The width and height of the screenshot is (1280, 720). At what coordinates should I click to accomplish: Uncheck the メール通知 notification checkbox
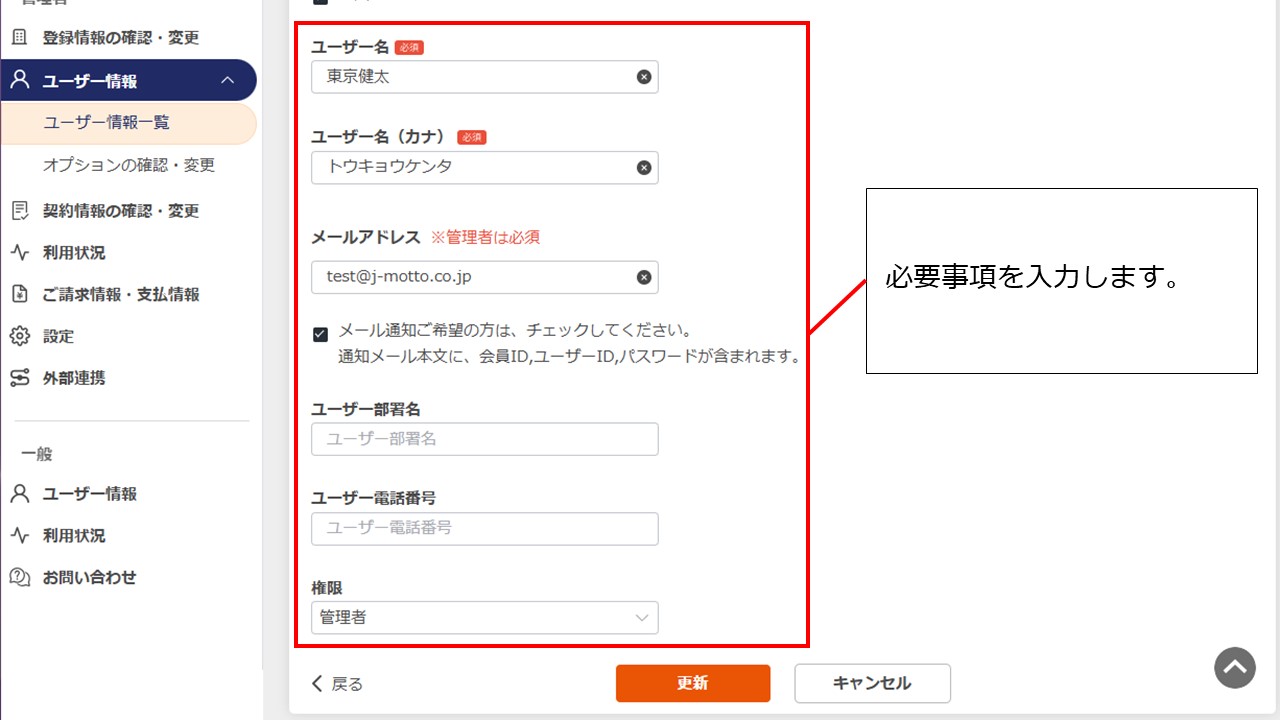tap(321, 335)
